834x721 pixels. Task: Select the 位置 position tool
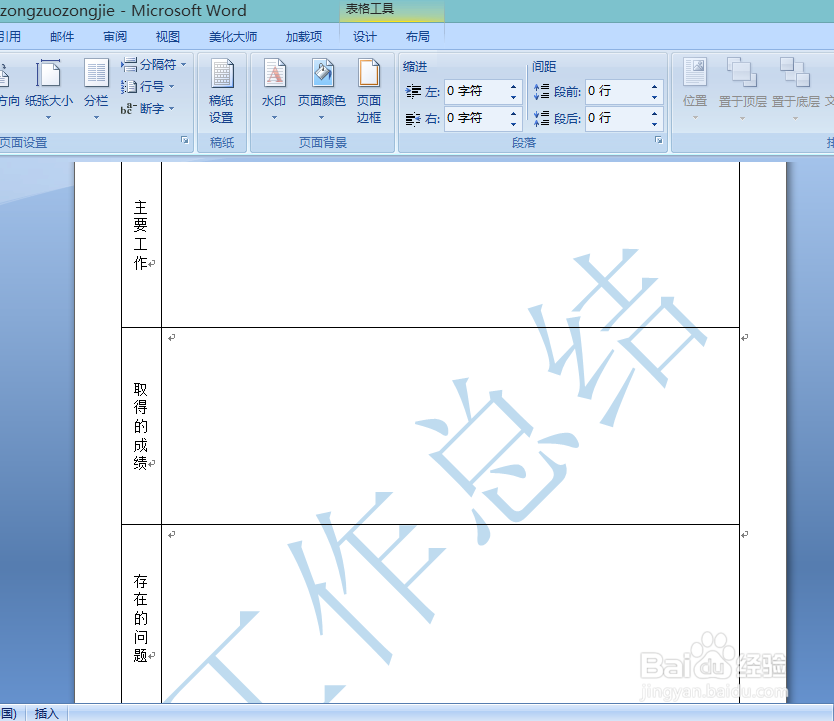coord(693,88)
